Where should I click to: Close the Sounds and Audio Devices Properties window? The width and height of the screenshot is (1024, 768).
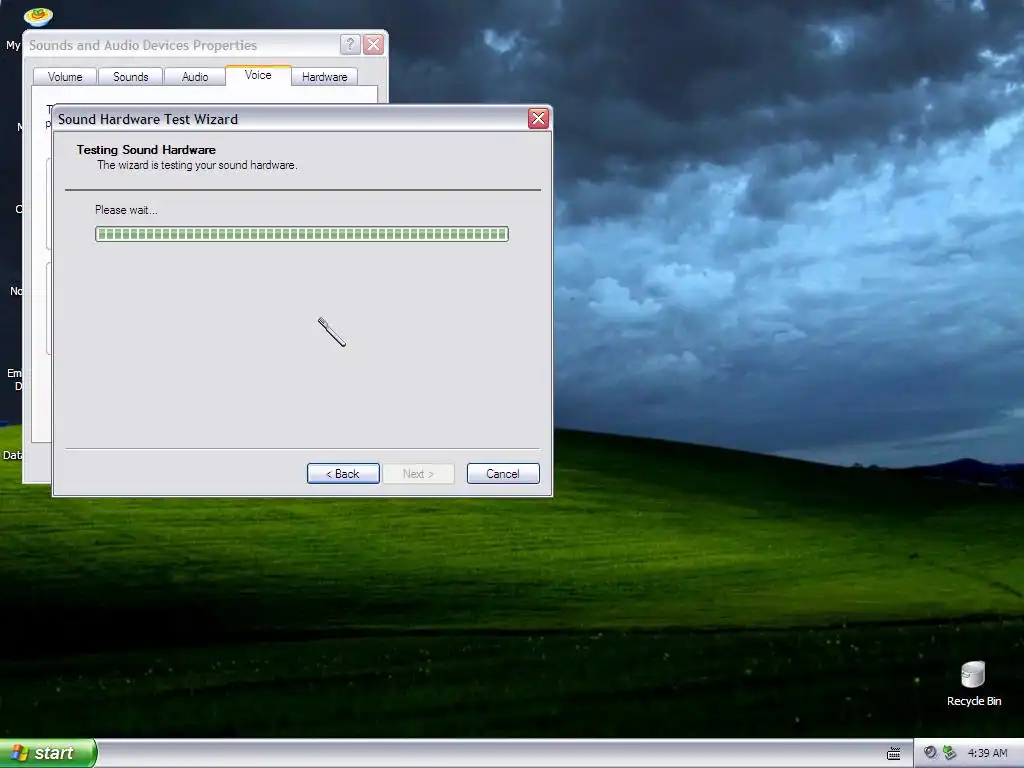click(x=374, y=44)
